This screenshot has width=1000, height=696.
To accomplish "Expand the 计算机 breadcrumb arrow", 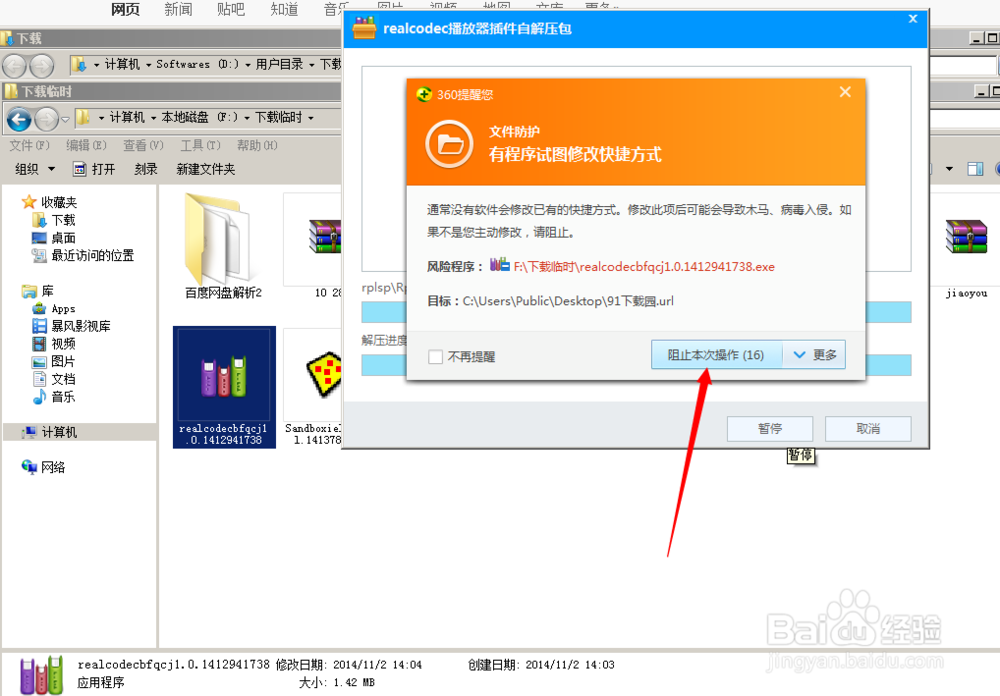I will (x=154, y=118).
